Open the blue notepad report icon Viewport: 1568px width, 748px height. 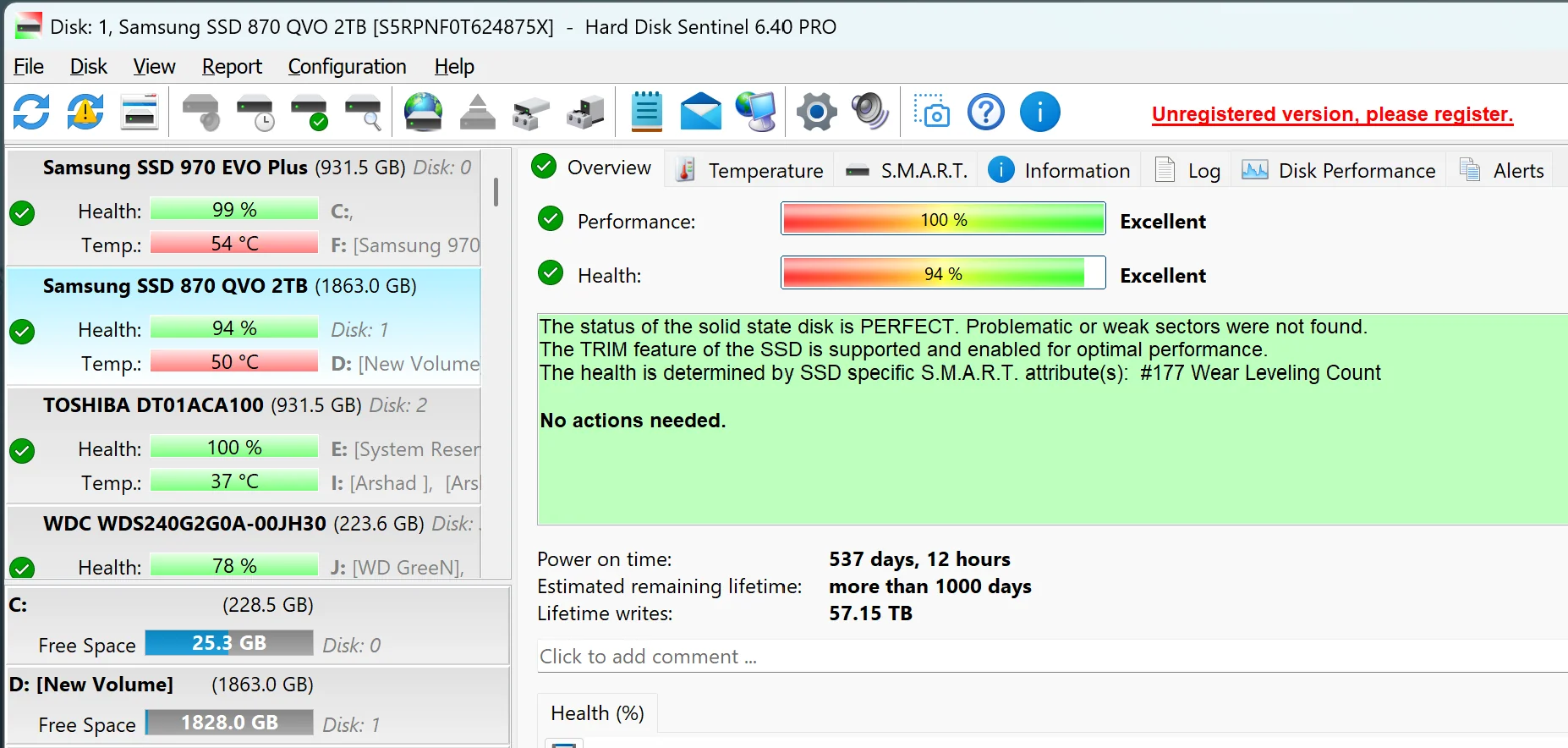point(647,112)
